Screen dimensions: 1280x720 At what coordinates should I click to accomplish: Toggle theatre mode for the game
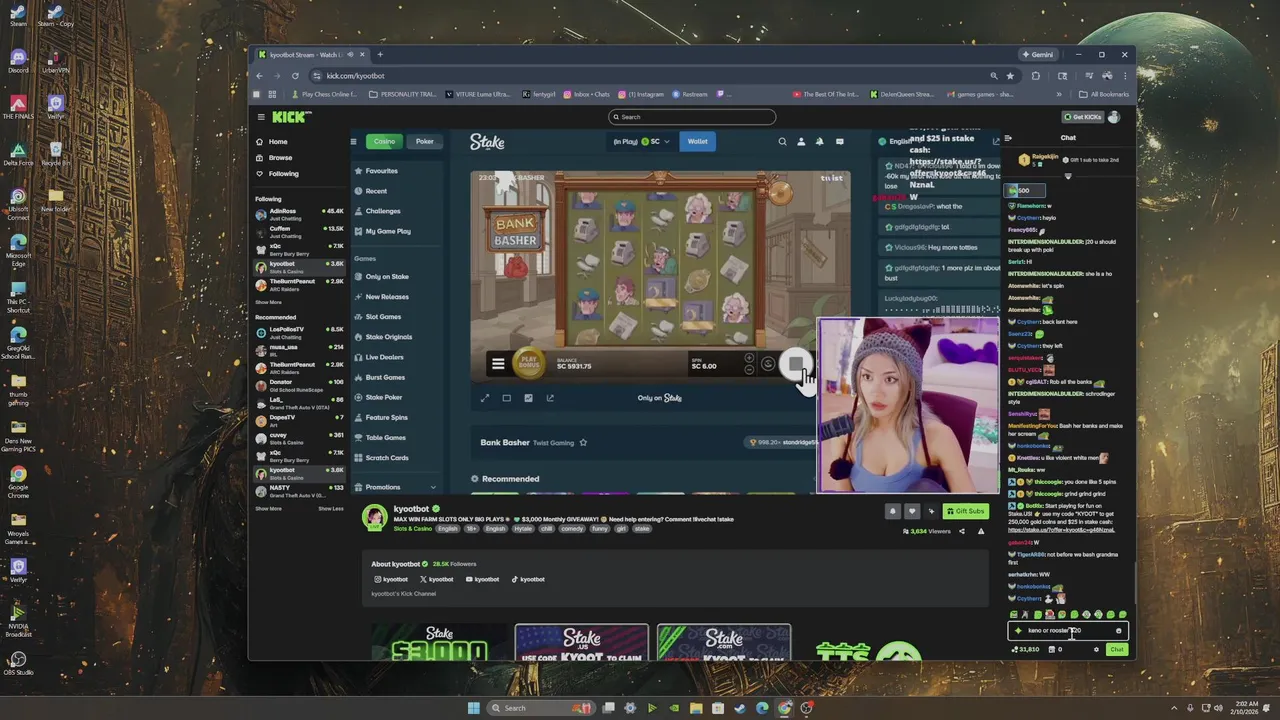click(507, 398)
